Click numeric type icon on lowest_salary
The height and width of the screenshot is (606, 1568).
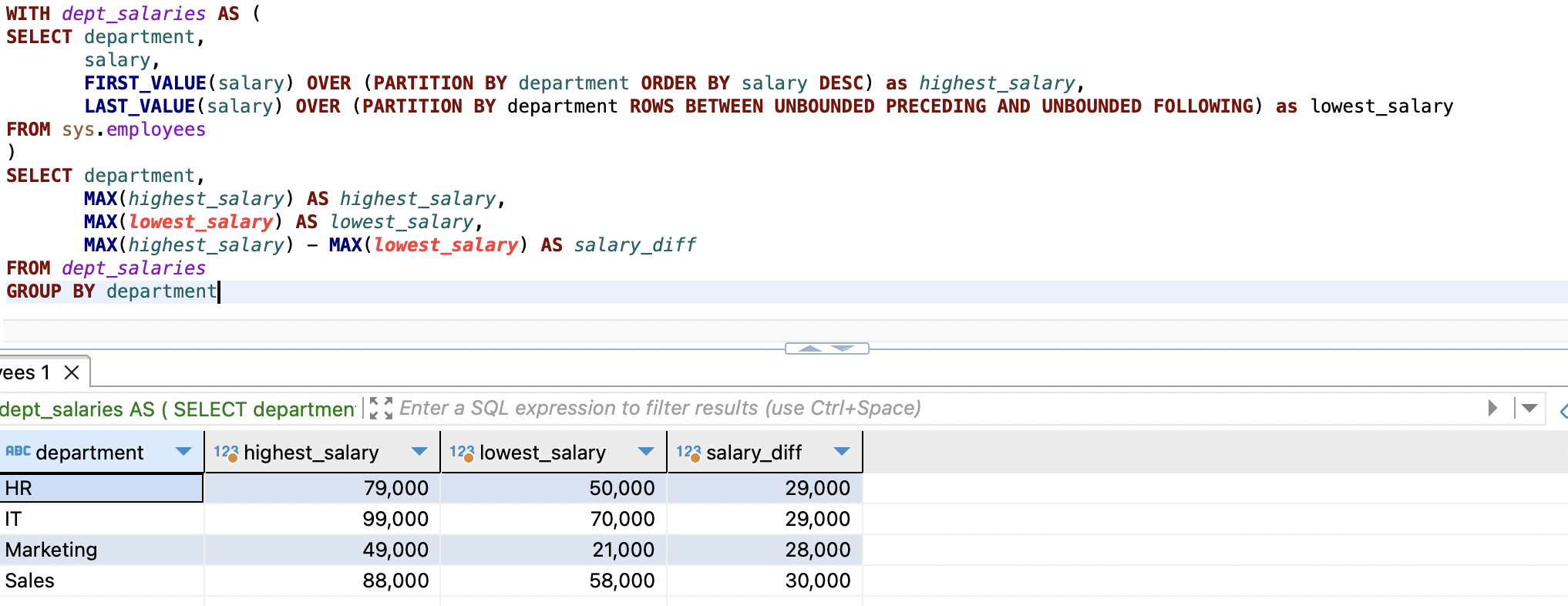(x=462, y=453)
